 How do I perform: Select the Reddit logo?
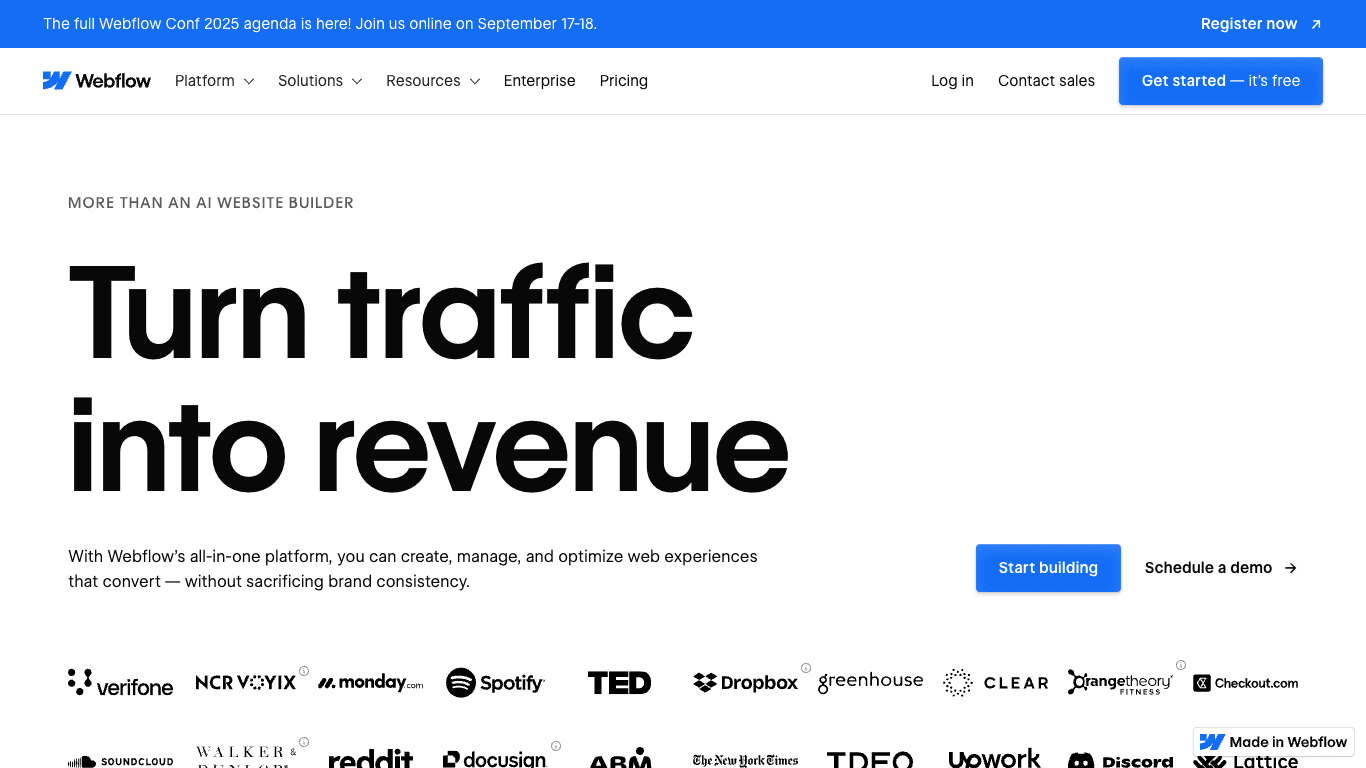[x=371, y=760]
